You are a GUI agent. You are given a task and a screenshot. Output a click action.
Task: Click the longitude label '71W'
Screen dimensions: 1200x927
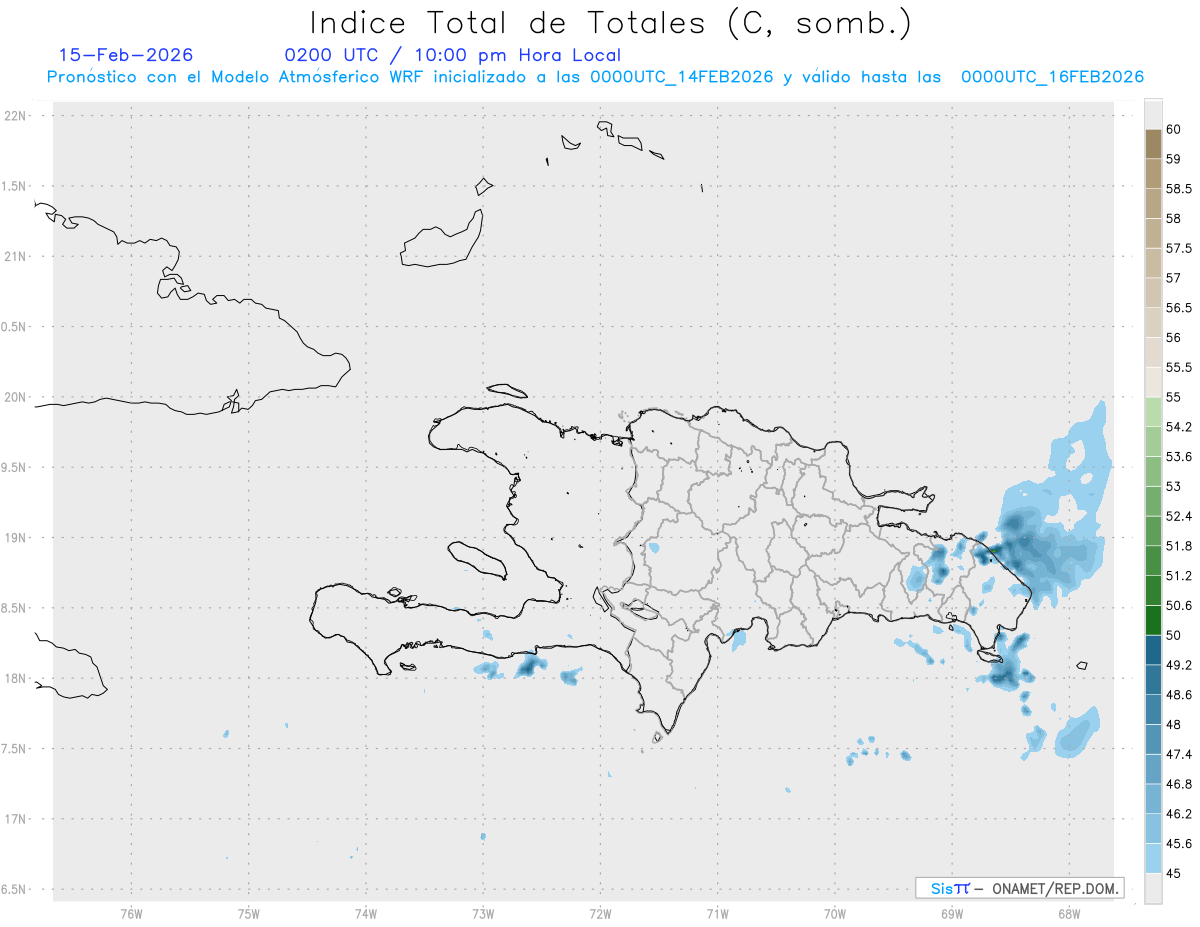[x=717, y=913]
